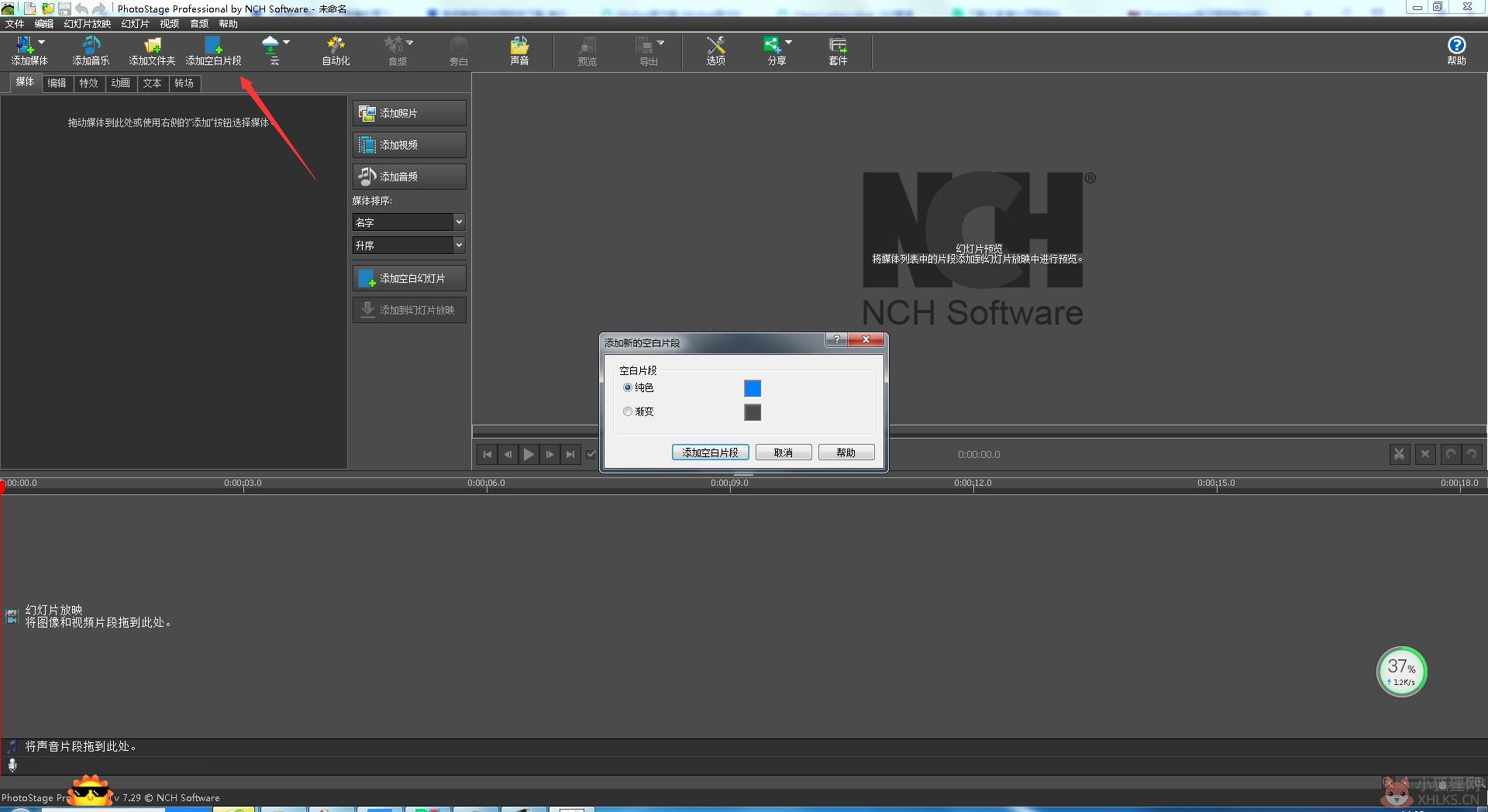Open the 音频 menu in the menu bar
This screenshot has width=1488, height=812.
(x=199, y=24)
